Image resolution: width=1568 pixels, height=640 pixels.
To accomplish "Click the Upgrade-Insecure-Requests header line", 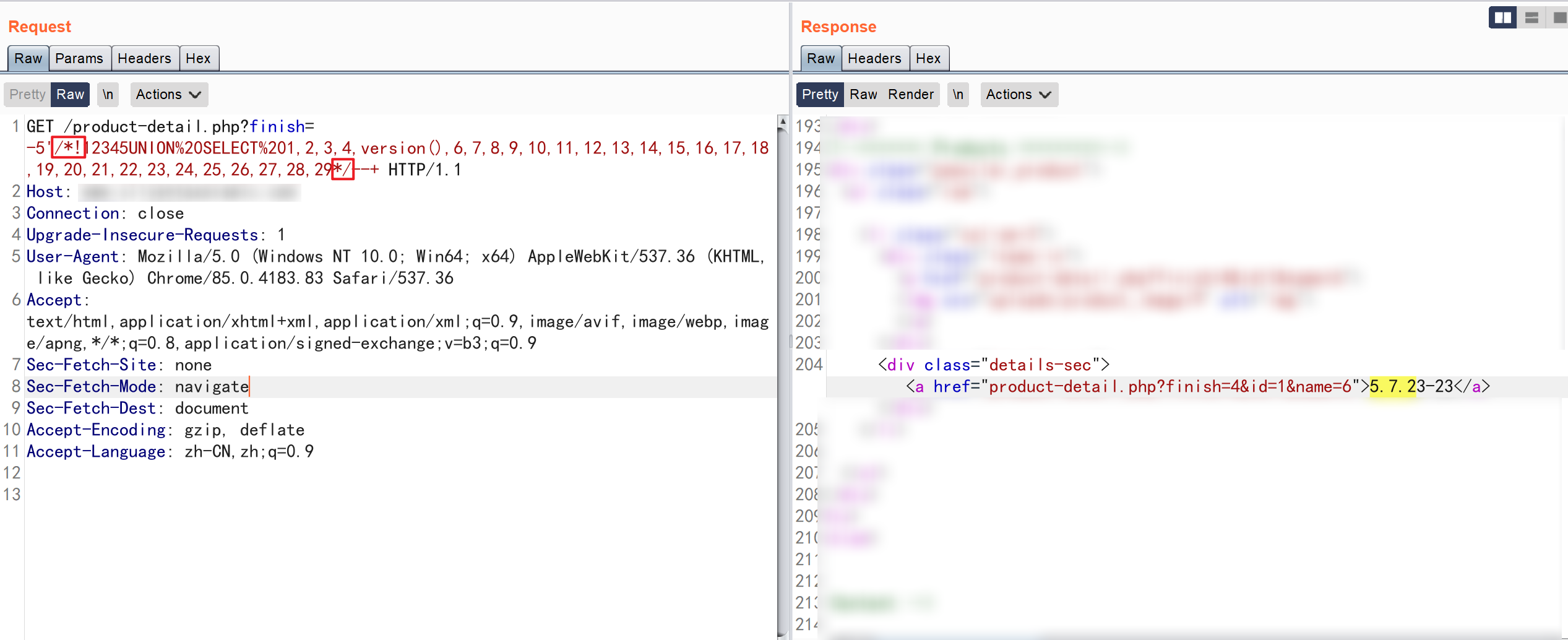I will point(155,235).
